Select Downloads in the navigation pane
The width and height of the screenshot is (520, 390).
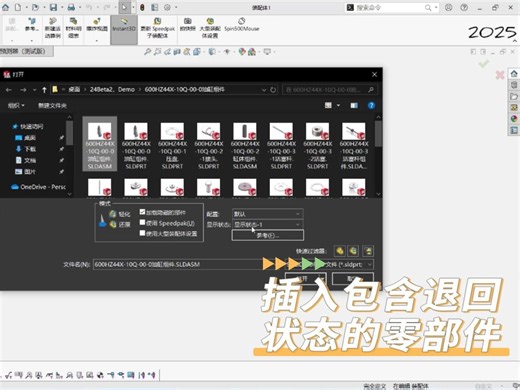coord(26,149)
